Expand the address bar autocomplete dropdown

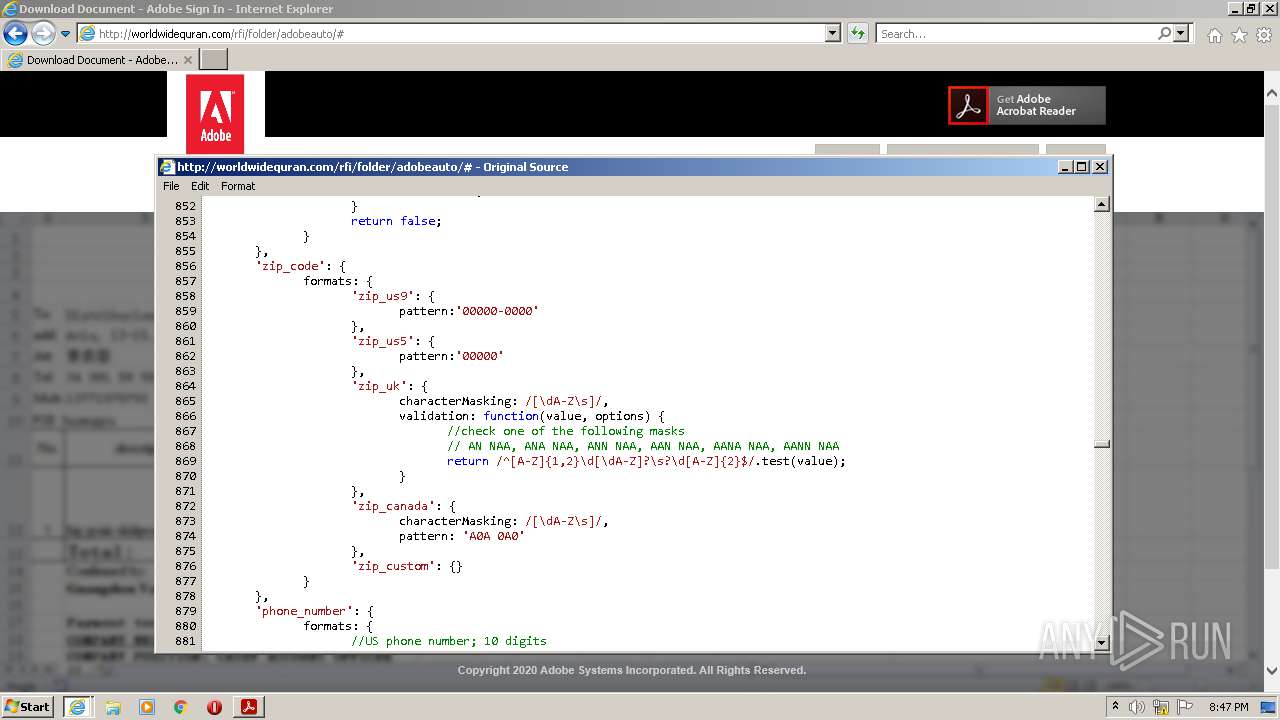click(x=833, y=33)
